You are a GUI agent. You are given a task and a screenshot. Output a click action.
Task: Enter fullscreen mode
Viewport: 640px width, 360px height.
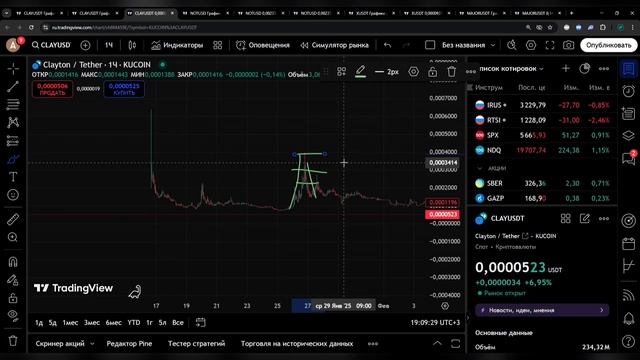point(550,45)
